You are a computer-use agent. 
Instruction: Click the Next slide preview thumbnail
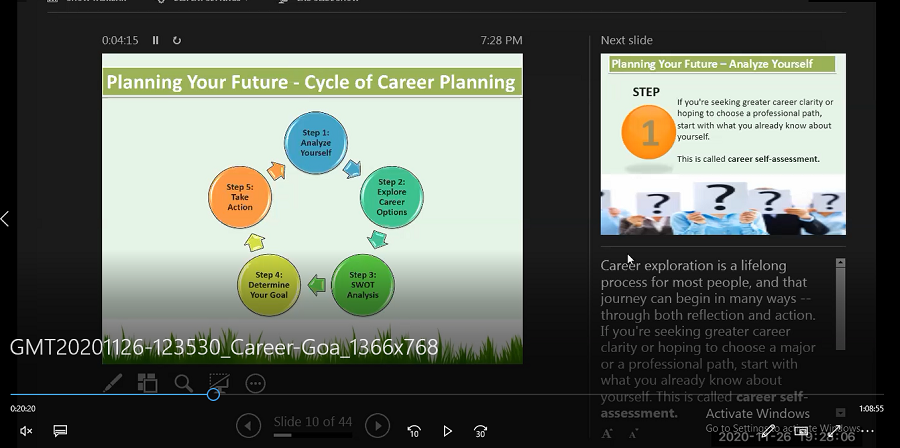pos(723,144)
